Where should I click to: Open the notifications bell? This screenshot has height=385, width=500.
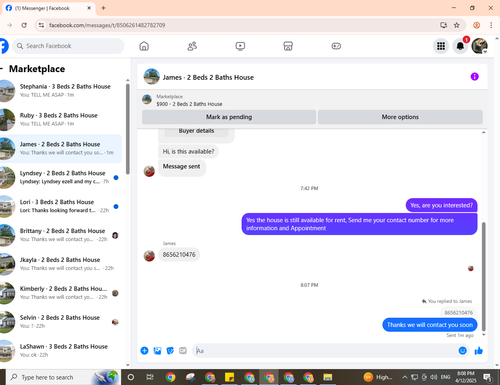[x=460, y=46]
